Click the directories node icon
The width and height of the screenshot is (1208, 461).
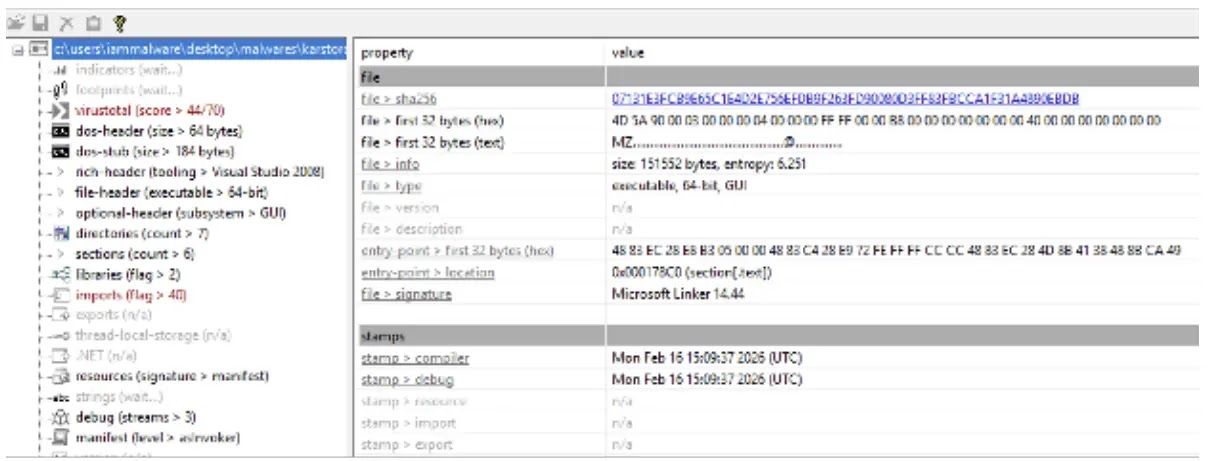pyautogui.click(x=59, y=233)
